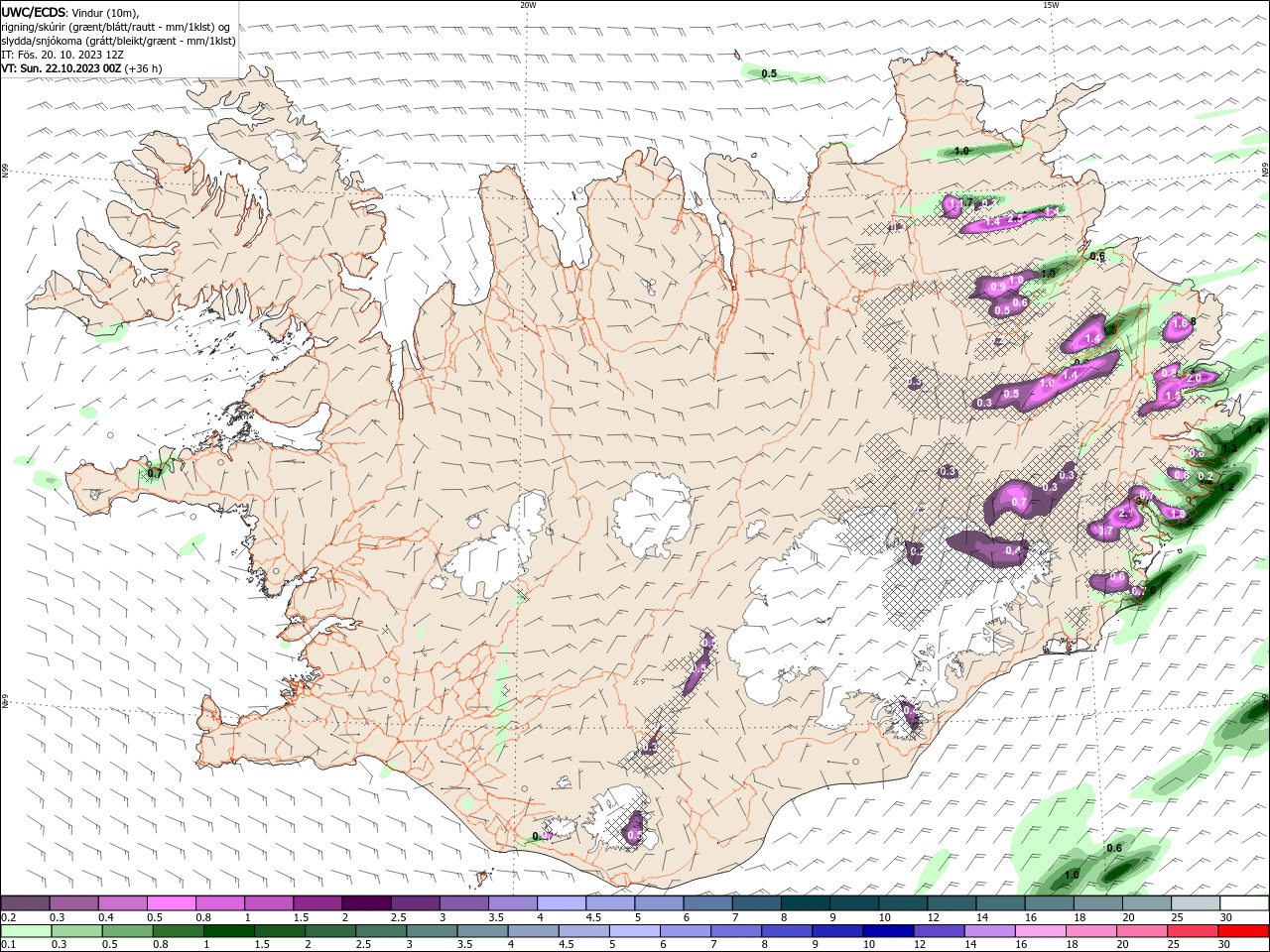
Task: Pick the light violet 14 rain legend swatch
Action: [989, 931]
